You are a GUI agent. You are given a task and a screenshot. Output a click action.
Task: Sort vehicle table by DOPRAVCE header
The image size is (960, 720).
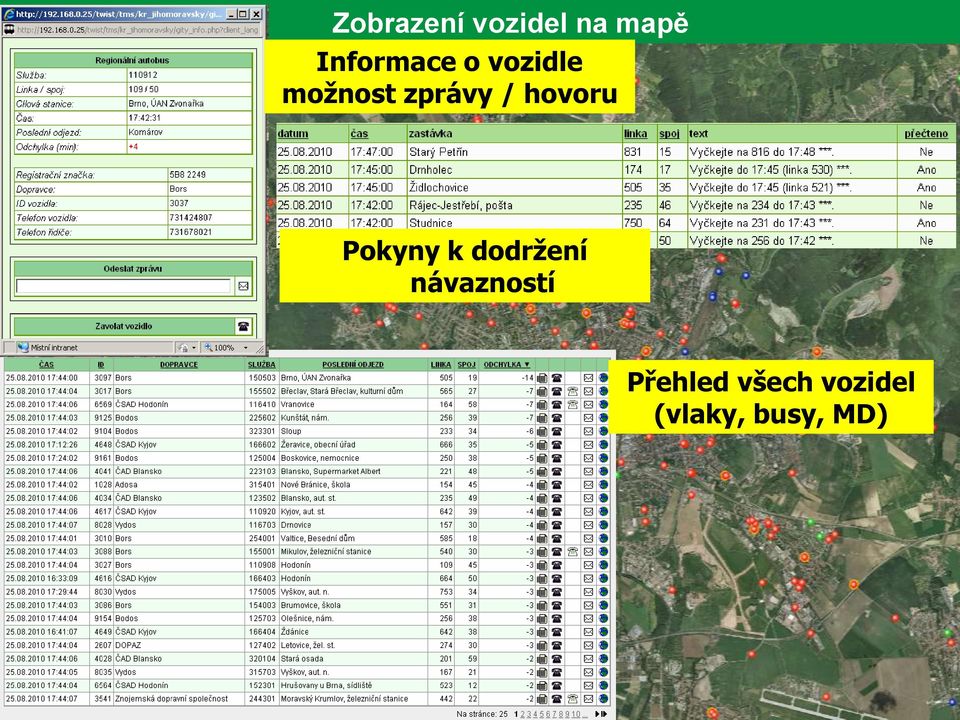click(x=179, y=364)
